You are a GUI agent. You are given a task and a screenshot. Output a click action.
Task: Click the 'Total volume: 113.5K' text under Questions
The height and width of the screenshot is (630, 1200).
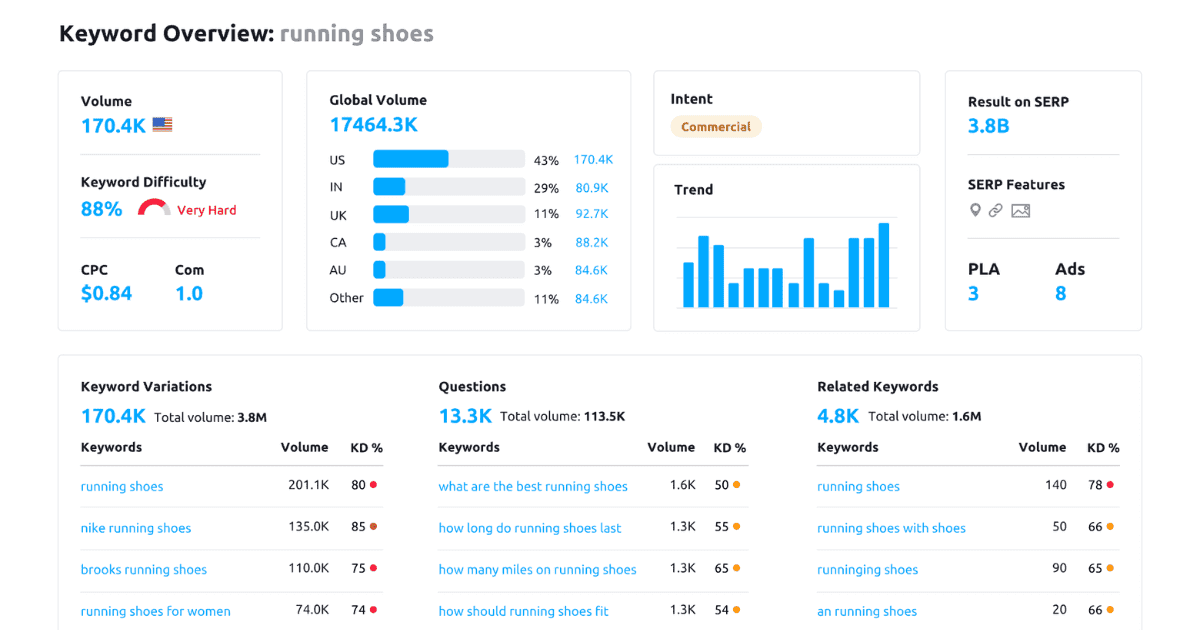tap(563, 417)
